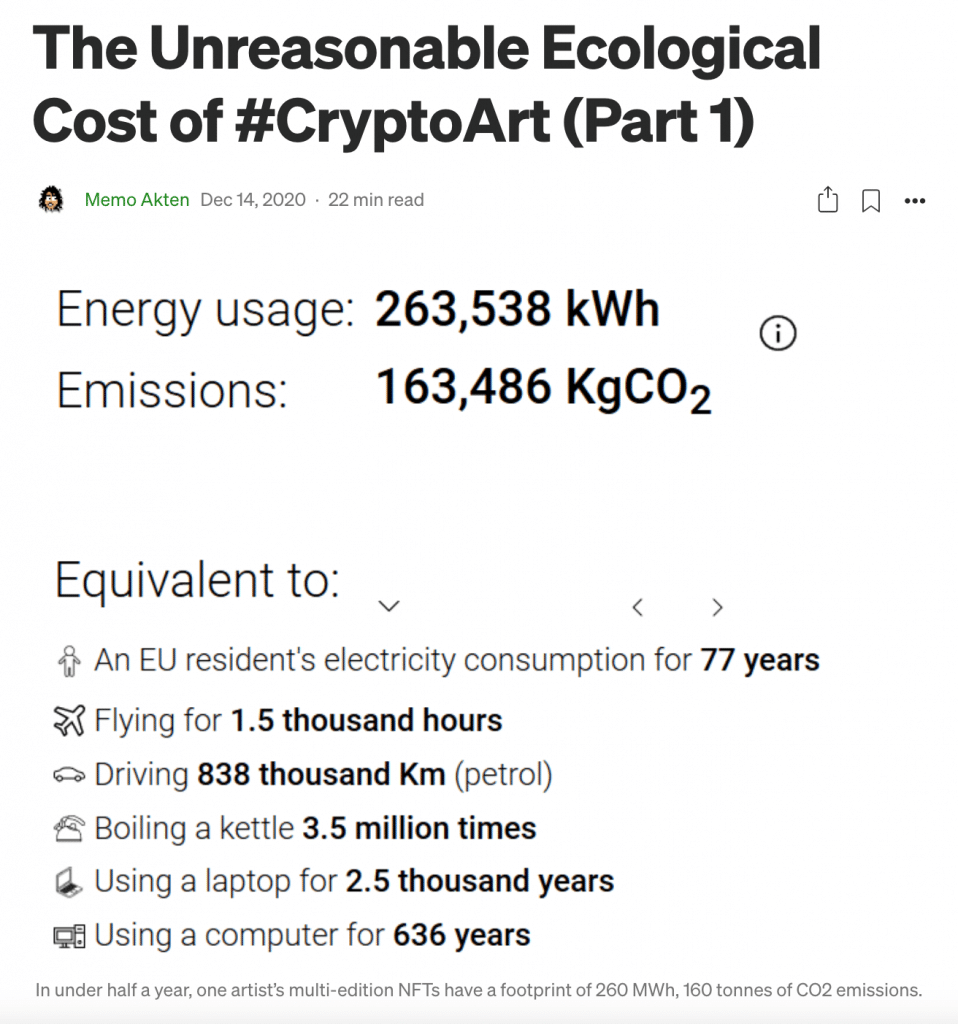Viewport: 958px width, 1024px height.
Task: Click the article title heading
Action: [x=427, y=85]
